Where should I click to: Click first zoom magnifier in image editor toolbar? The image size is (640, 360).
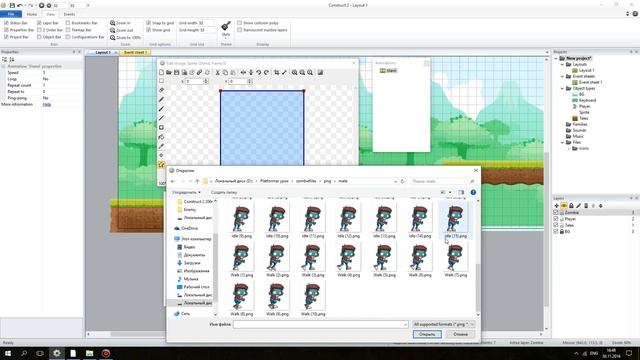pos(294,72)
